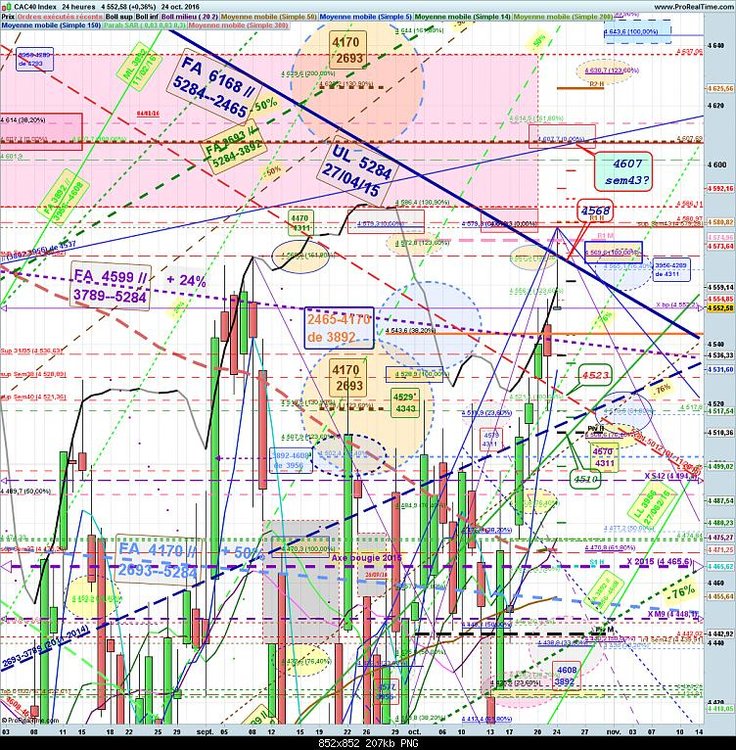
Task: Click the 4 531,60 price axis label
Action: pos(720,370)
